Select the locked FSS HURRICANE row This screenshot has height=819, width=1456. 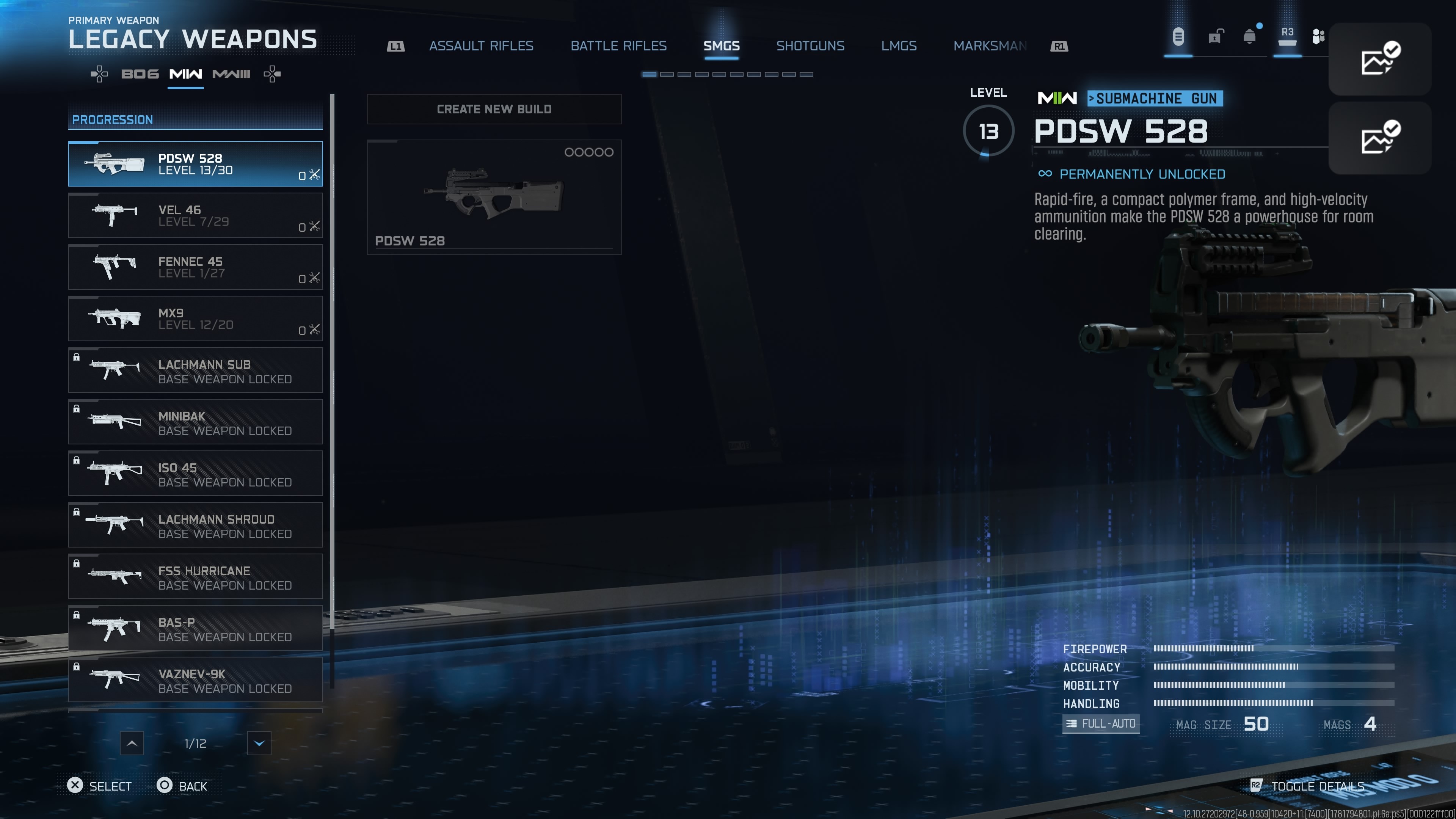[196, 576]
